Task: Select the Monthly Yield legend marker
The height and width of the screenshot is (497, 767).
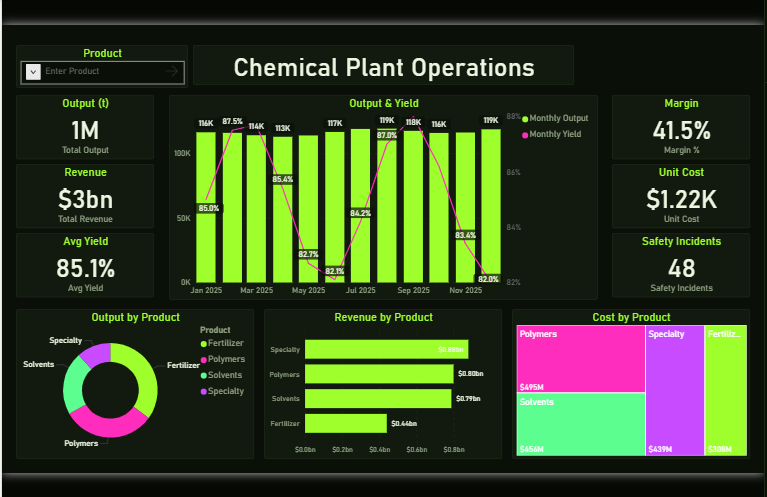Action: (525, 135)
